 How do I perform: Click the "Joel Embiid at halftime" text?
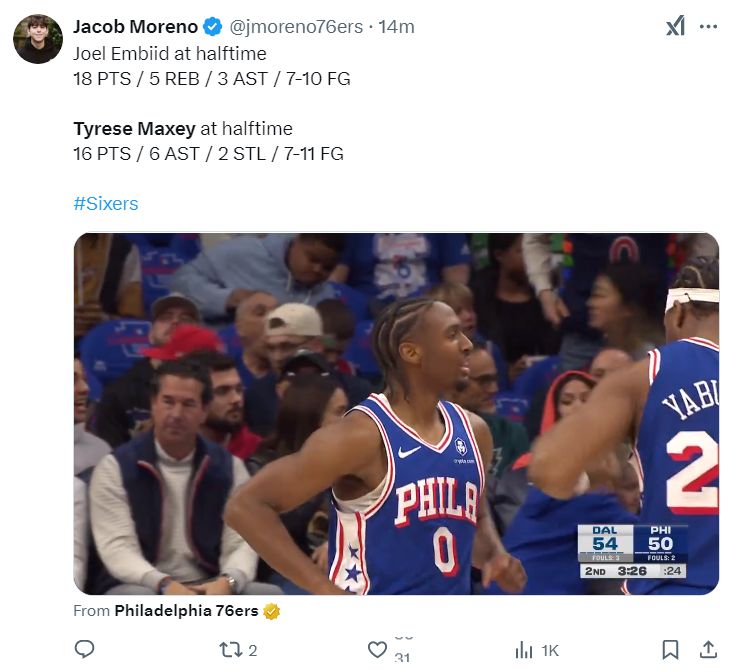[x=170, y=53]
